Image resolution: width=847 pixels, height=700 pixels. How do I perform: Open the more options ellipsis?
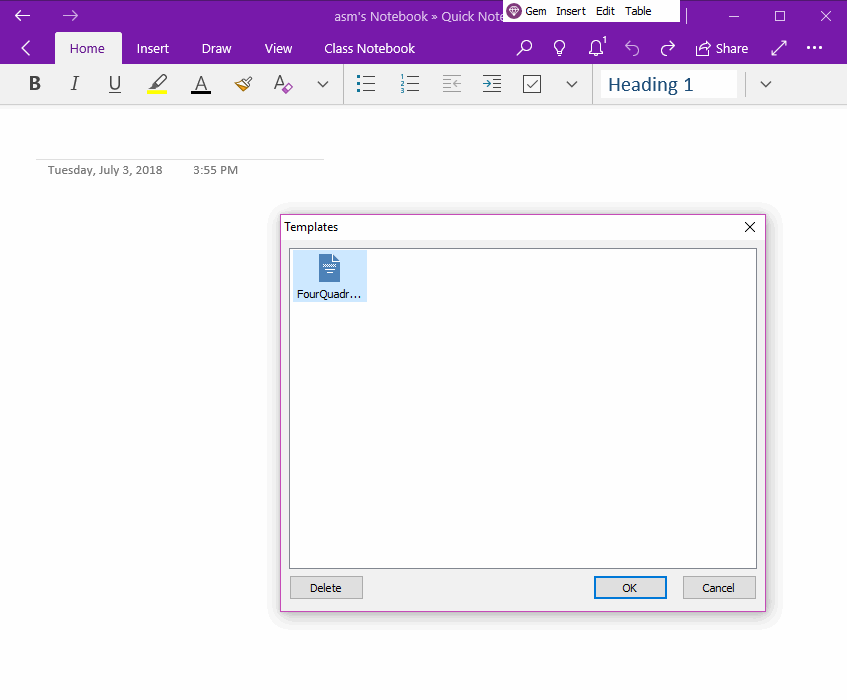[x=814, y=48]
